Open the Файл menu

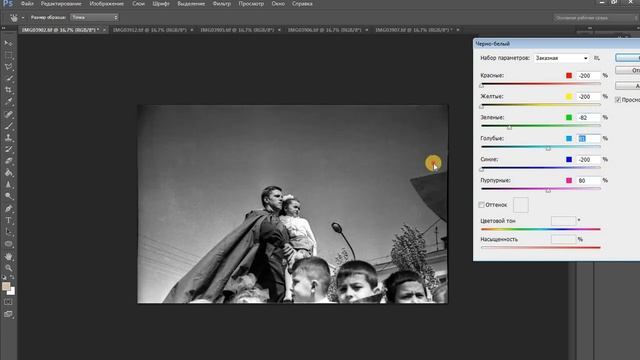(x=27, y=4)
